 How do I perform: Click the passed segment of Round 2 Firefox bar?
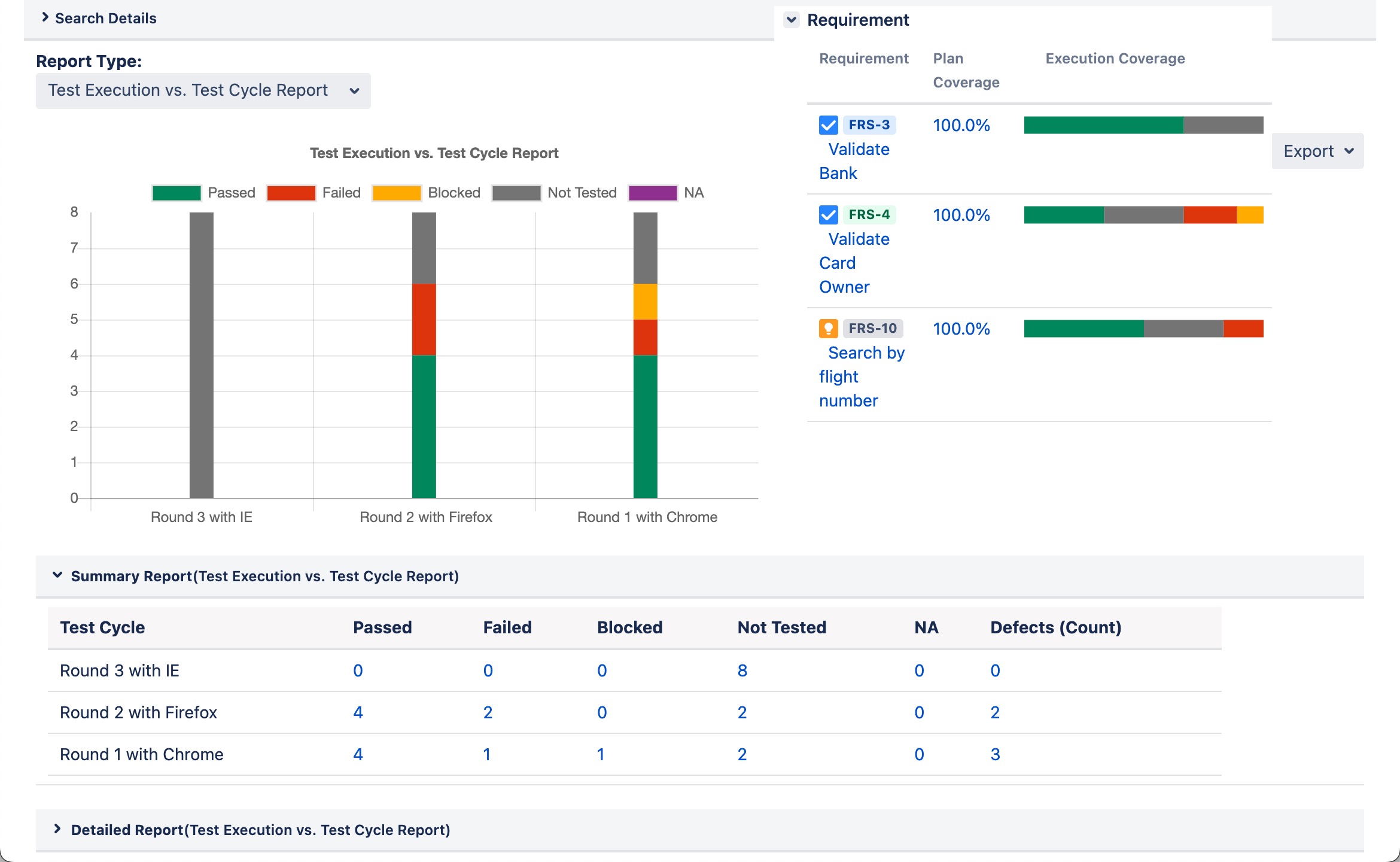(424, 427)
